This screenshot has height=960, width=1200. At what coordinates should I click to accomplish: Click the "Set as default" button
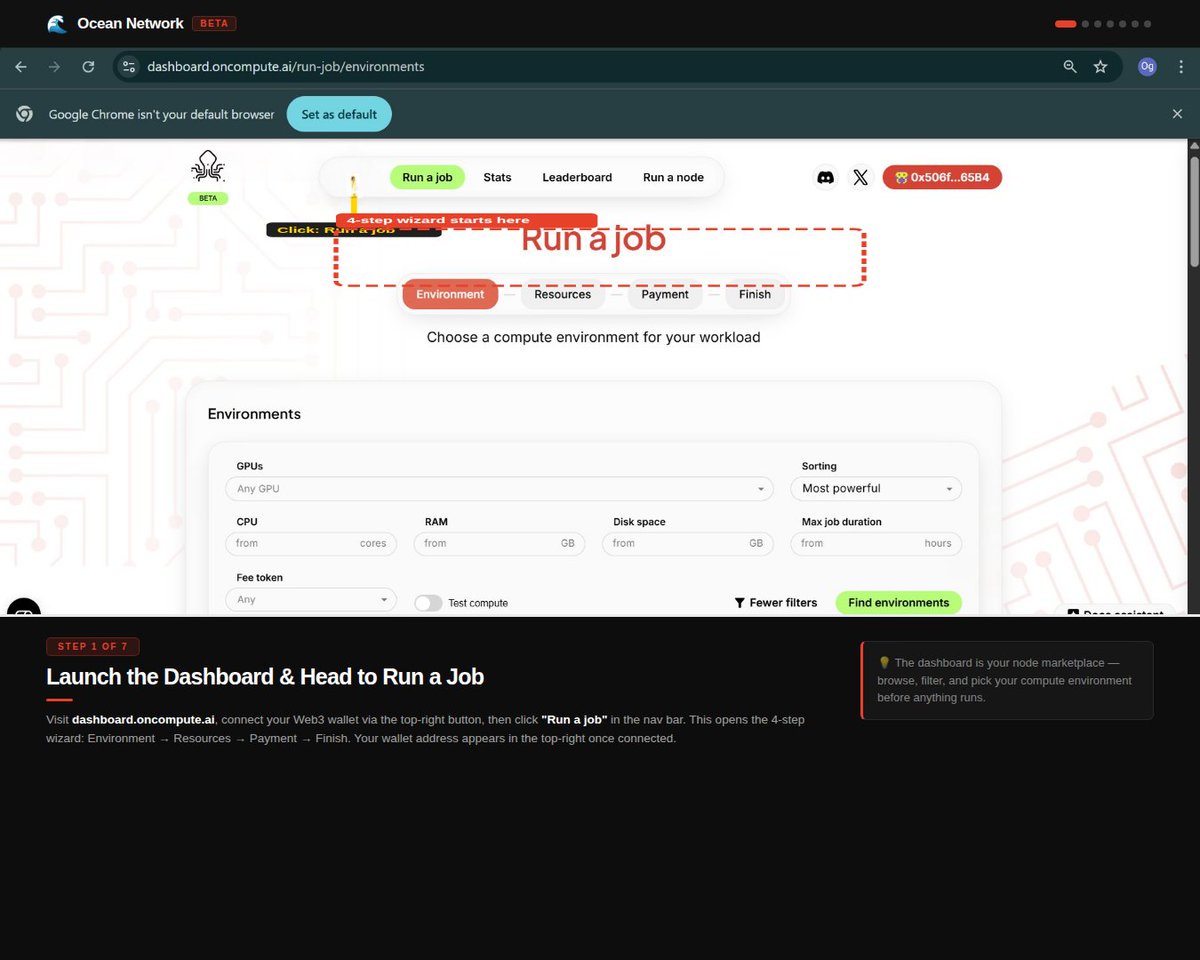(x=339, y=114)
